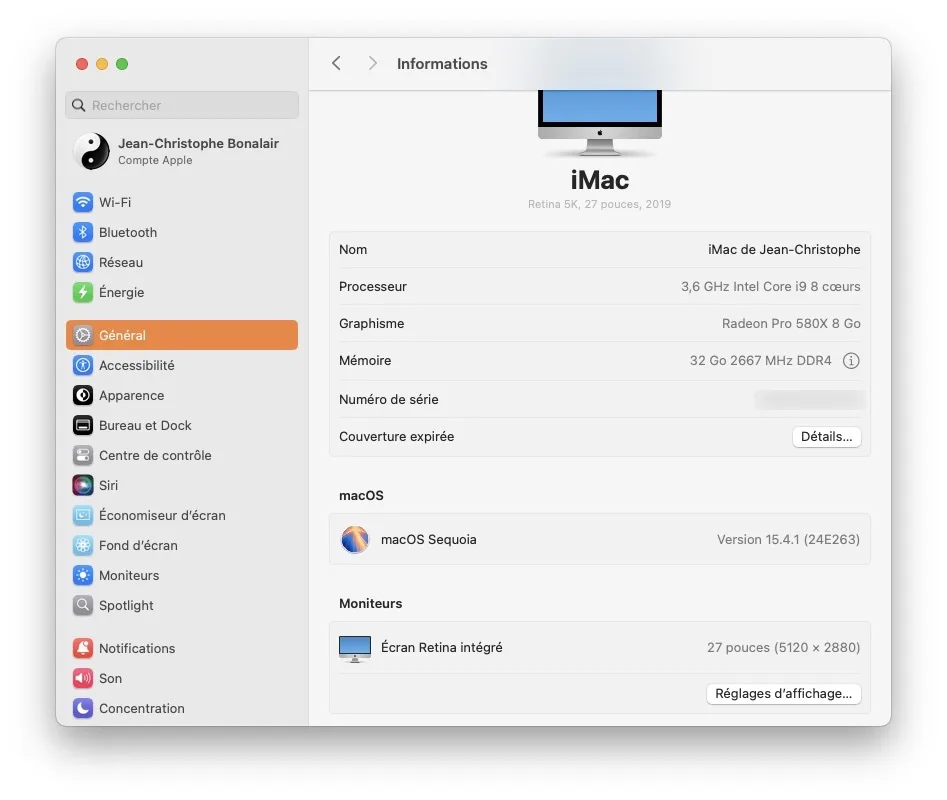Click graphics value Radeon Pro 580X 8 Go
Image resolution: width=947 pixels, height=800 pixels.
pyautogui.click(x=791, y=324)
